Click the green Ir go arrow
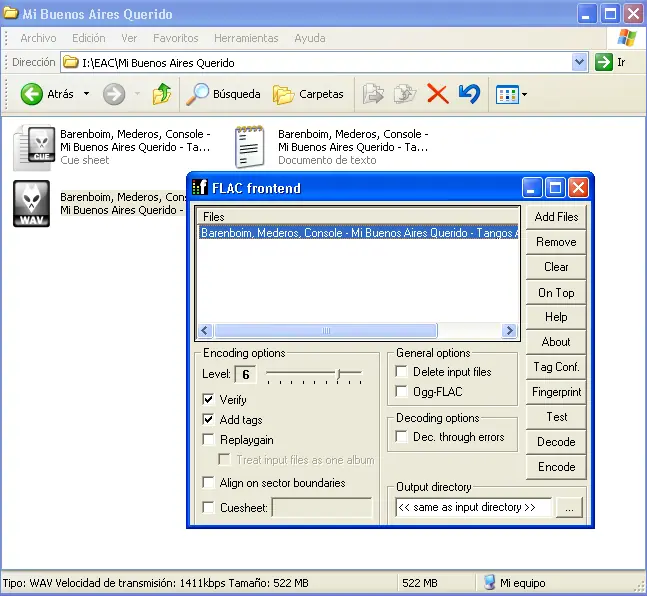647x596 pixels. click(604, 62)
